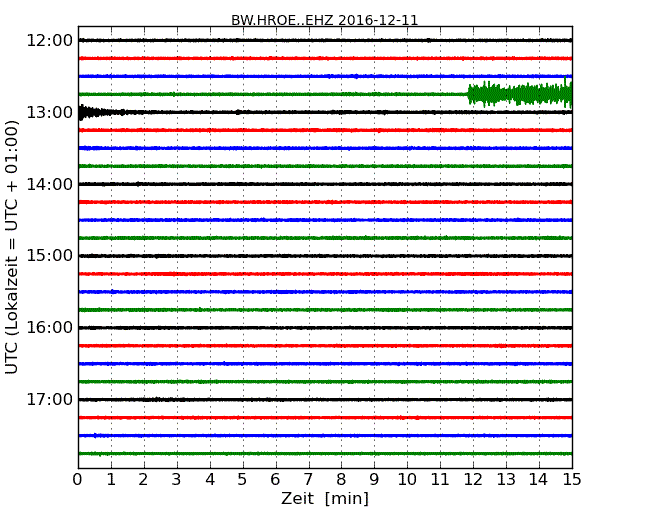Click the 12 tick label on minute axis
The height and width of the screenshot is (520, 650).
pos(473,480)
